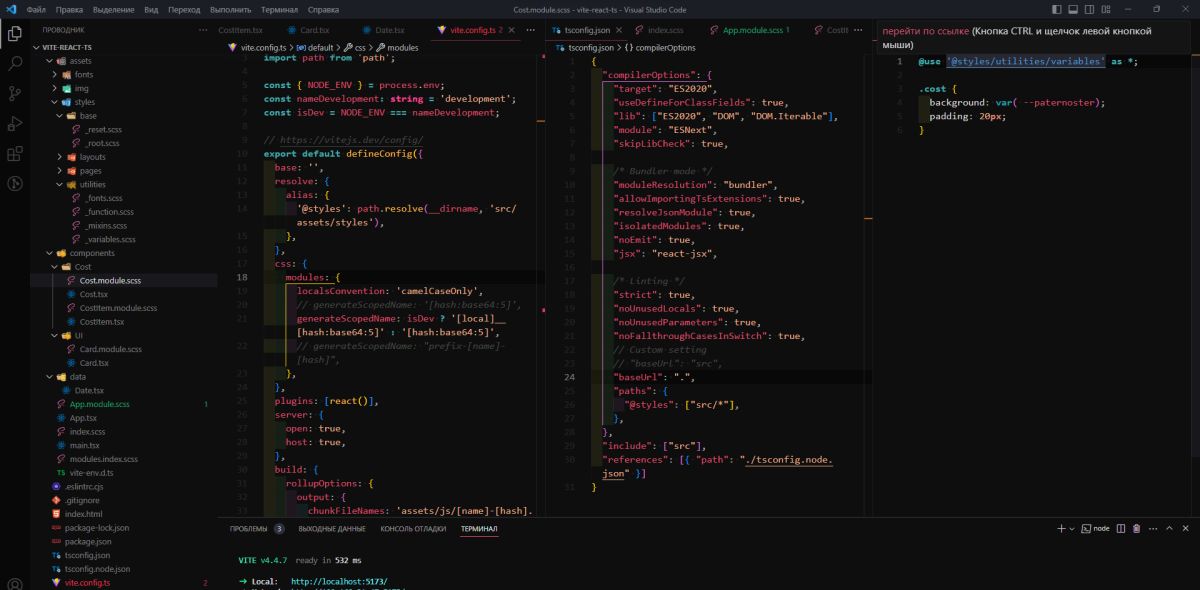Click compilerOptions breadcrumb in tsconfig.json
Image resolution: width=1200 pixels, height=590 pixels.
pyautogui.click(x=661, y=47)
